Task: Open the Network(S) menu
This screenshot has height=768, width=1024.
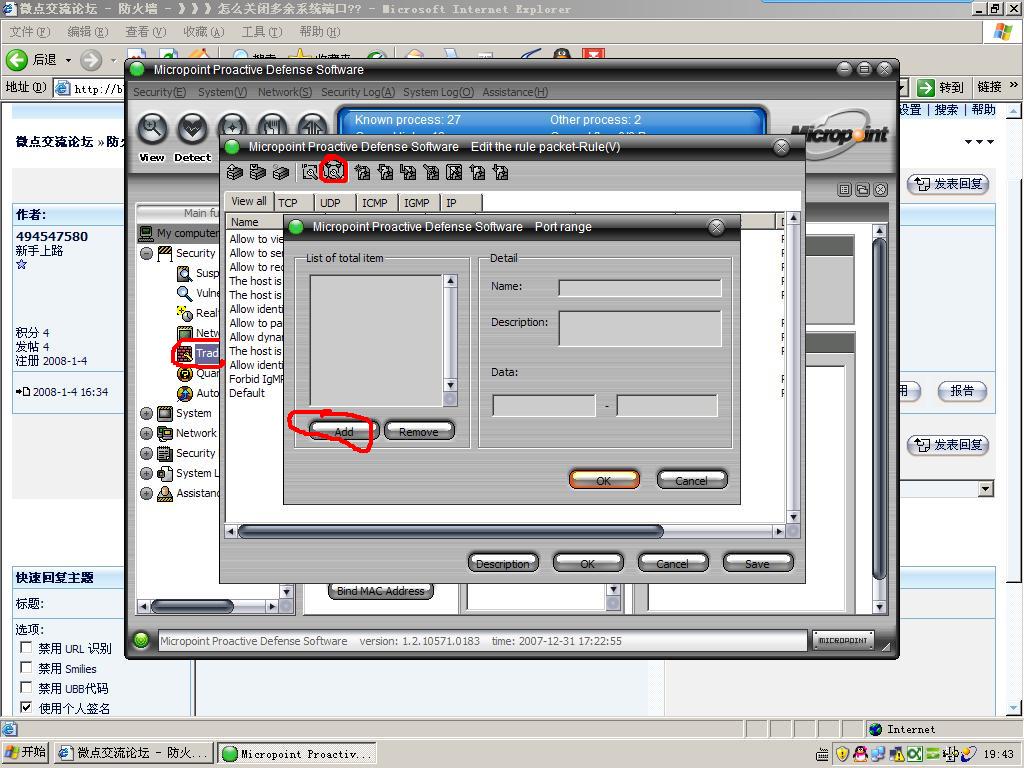Action: click(285, 92)
